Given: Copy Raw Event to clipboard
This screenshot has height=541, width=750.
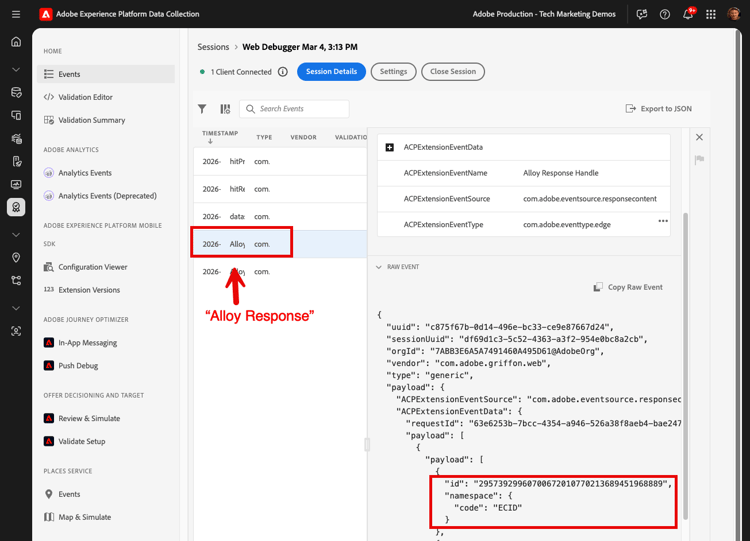Looking at the screenshot, I should (x=628, y=287).
